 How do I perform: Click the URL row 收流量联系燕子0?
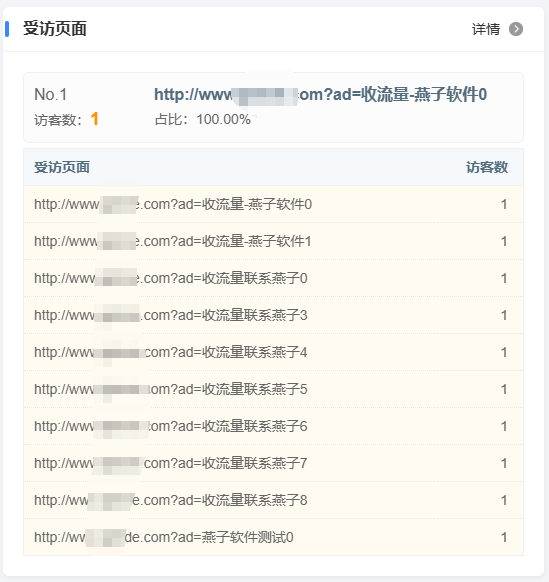[x=273, y=278]
